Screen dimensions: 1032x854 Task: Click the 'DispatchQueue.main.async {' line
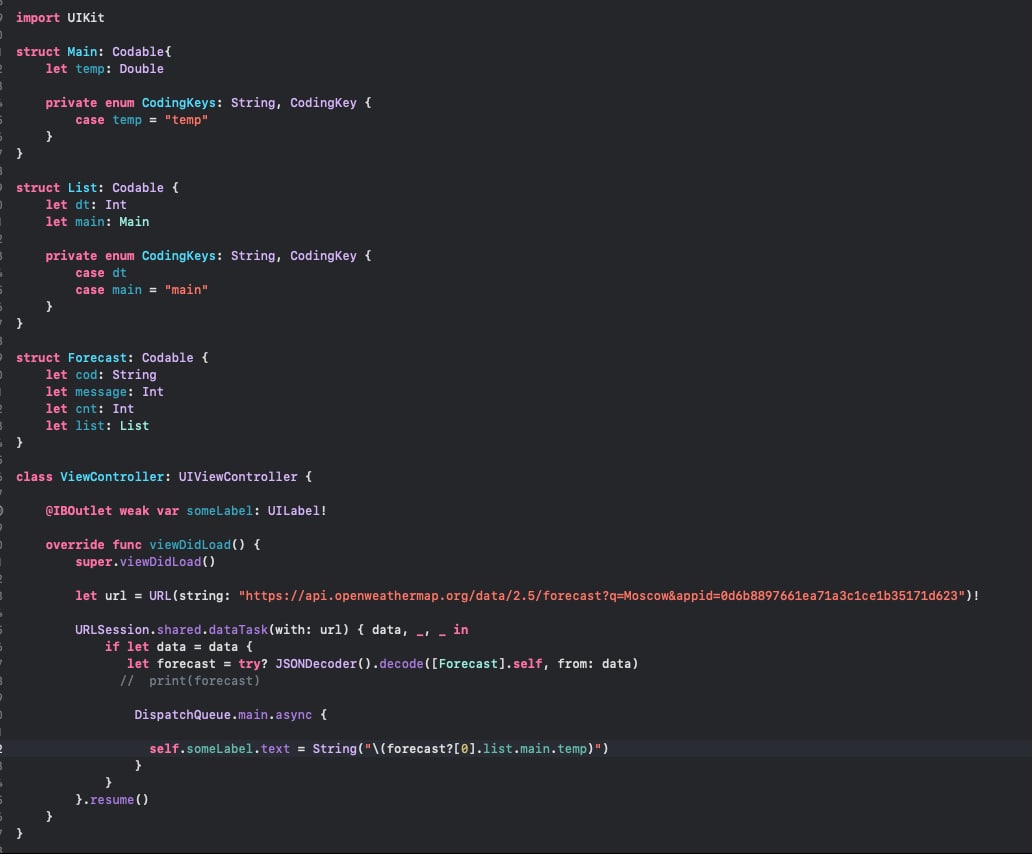click(x=230, y=715)
